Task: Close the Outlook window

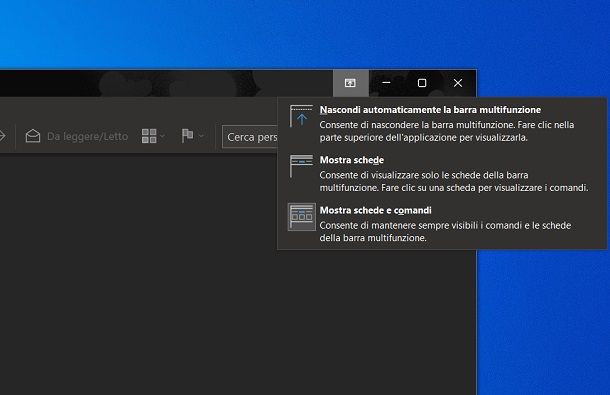Action: 458,83
